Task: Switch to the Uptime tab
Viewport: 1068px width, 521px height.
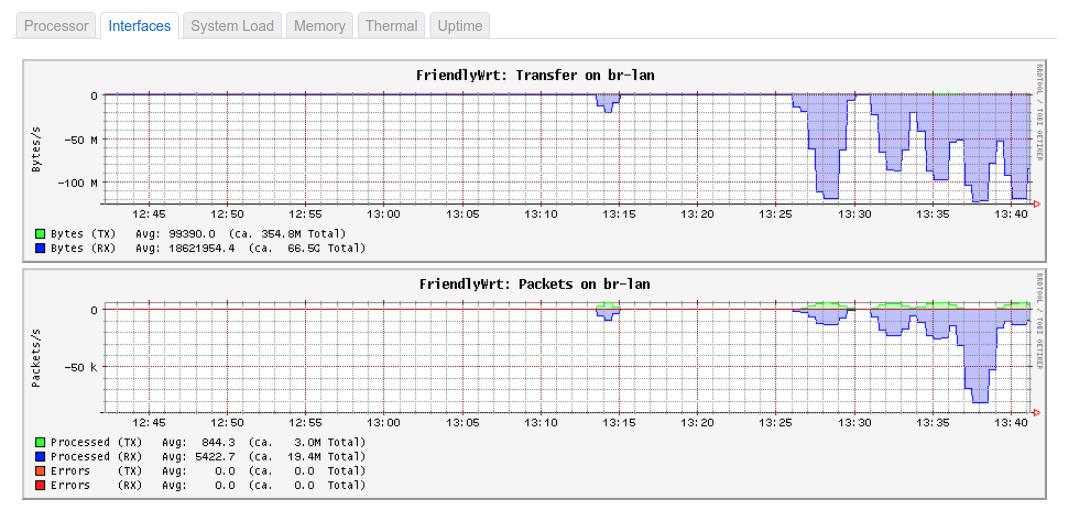Action: (460, 26)
